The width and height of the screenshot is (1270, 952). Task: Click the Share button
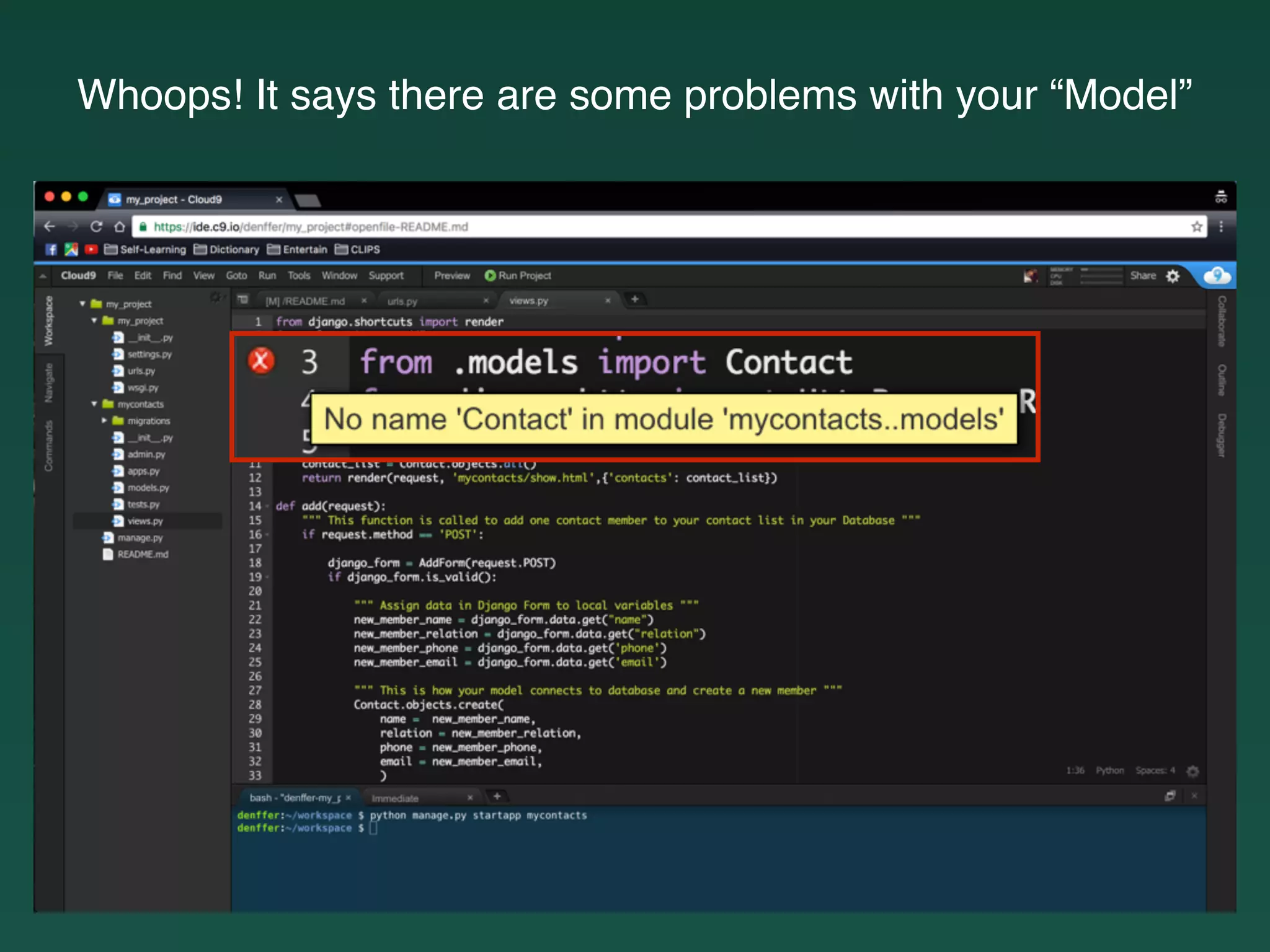point(1143,276)
